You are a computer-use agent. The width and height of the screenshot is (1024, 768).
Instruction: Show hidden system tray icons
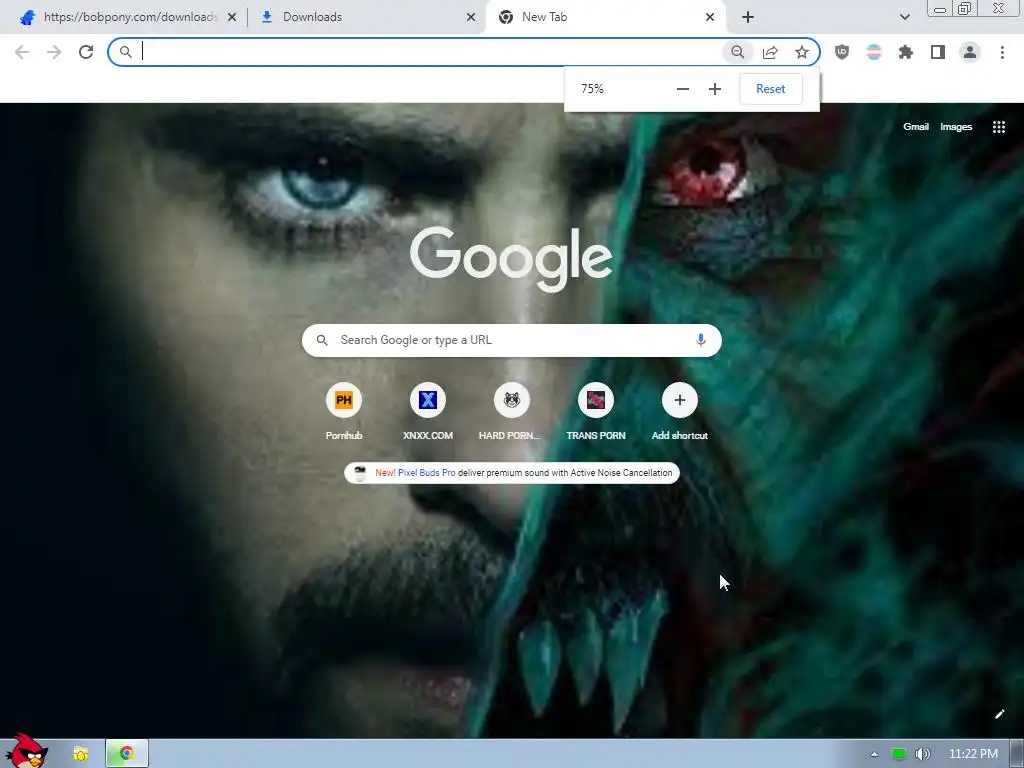874,754
